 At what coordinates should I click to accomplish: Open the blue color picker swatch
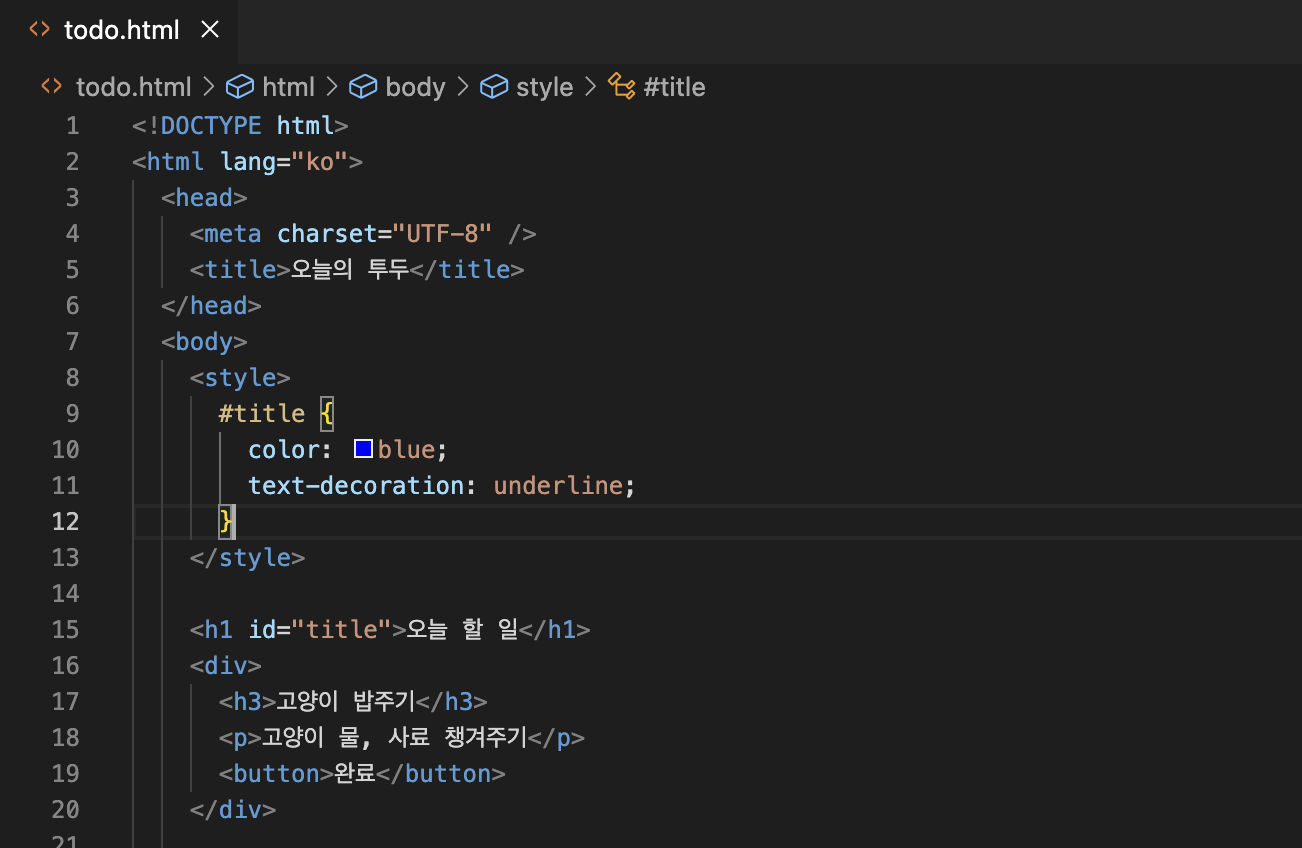pos(364,449)
